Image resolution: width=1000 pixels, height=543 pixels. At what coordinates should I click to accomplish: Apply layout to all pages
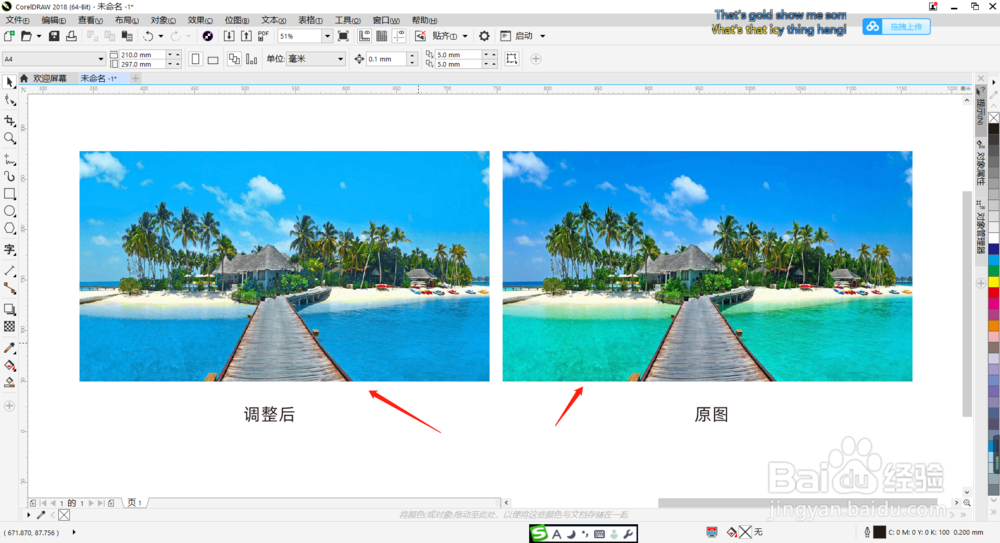[234, 59]
